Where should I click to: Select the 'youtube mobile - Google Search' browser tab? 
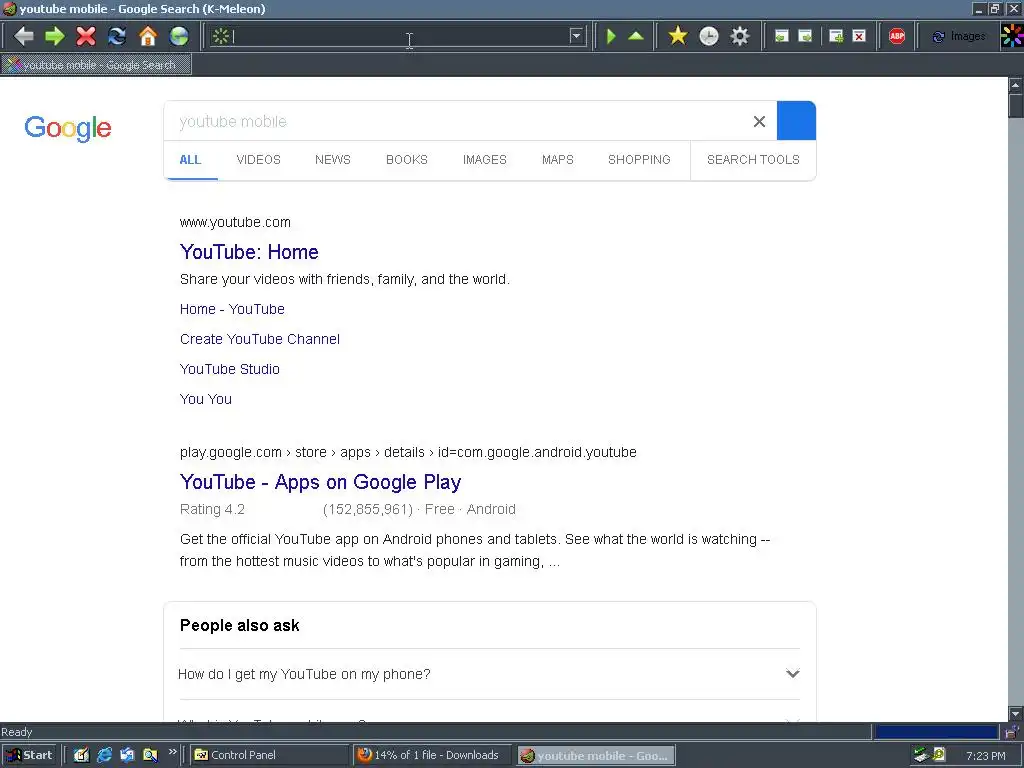(96, 65)
